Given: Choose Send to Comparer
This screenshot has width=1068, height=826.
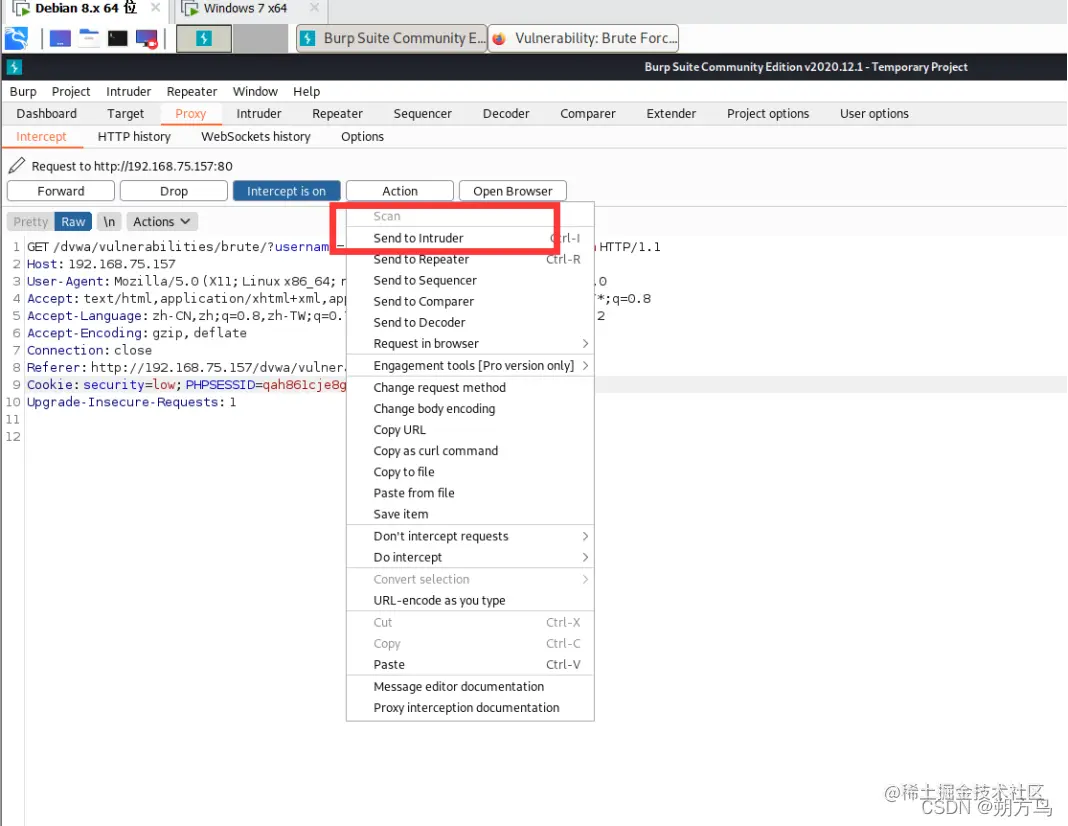Looking at the screenshot, I should (x=470, y=302).
